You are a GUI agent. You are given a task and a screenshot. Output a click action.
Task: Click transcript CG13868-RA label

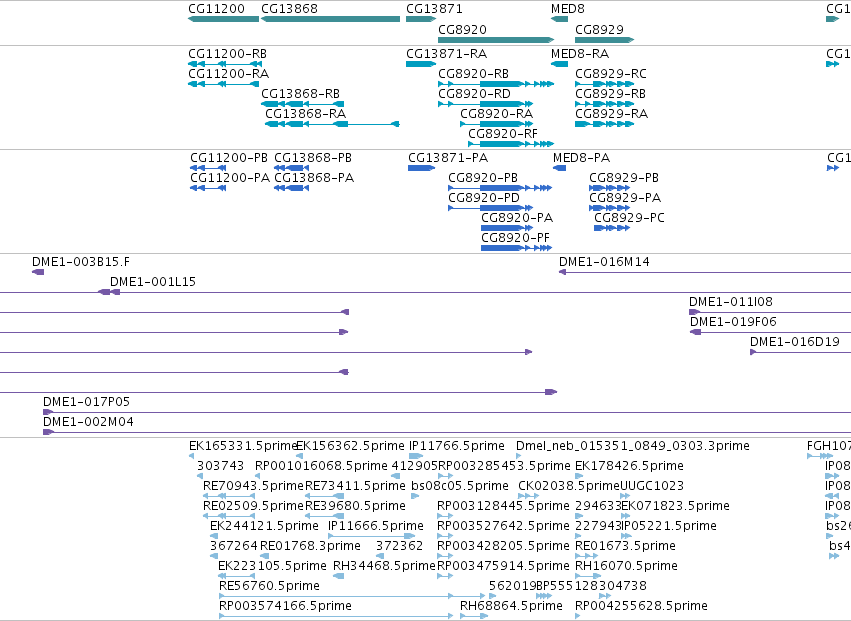click(306, 114)
